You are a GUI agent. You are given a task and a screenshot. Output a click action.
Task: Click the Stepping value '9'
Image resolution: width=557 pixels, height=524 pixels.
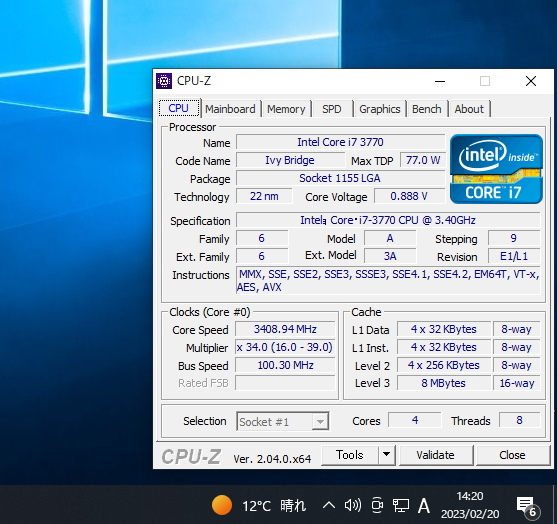point(514,238)
